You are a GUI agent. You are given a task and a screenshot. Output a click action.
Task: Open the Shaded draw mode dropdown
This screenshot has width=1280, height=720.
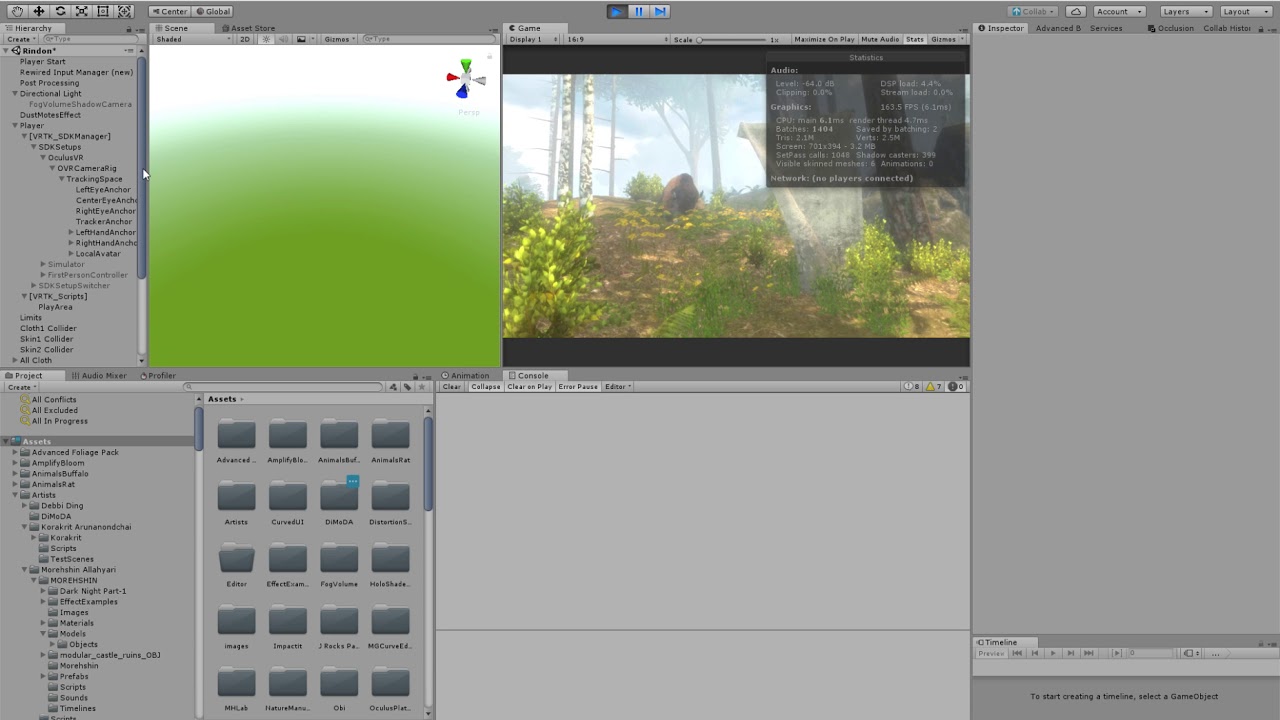point(190,39)
